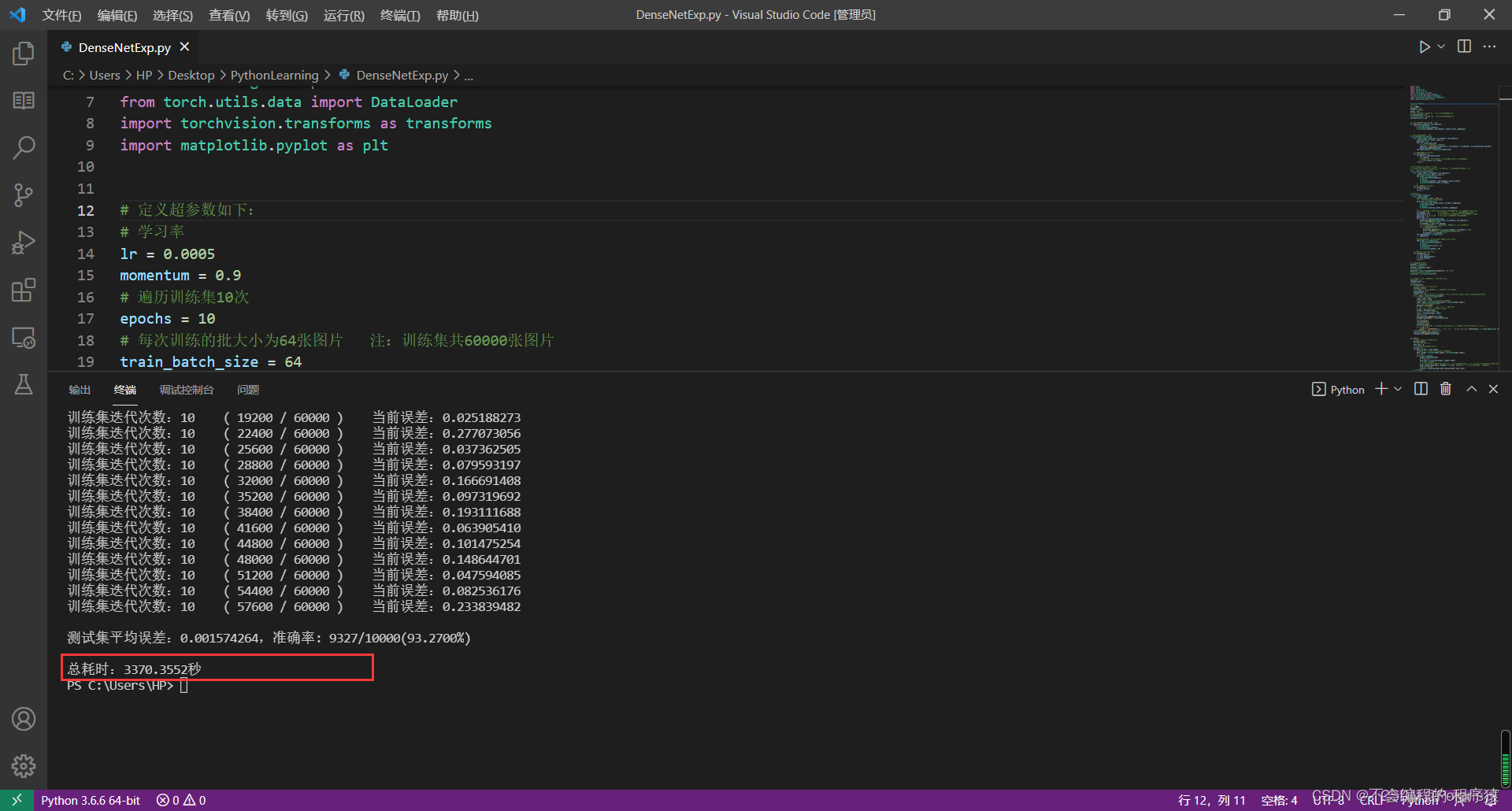Image resolution: width=1512 pixels, height=811 pixels.
Task: Click the Users breadcrumb segment
Action: tap(105, 76)
